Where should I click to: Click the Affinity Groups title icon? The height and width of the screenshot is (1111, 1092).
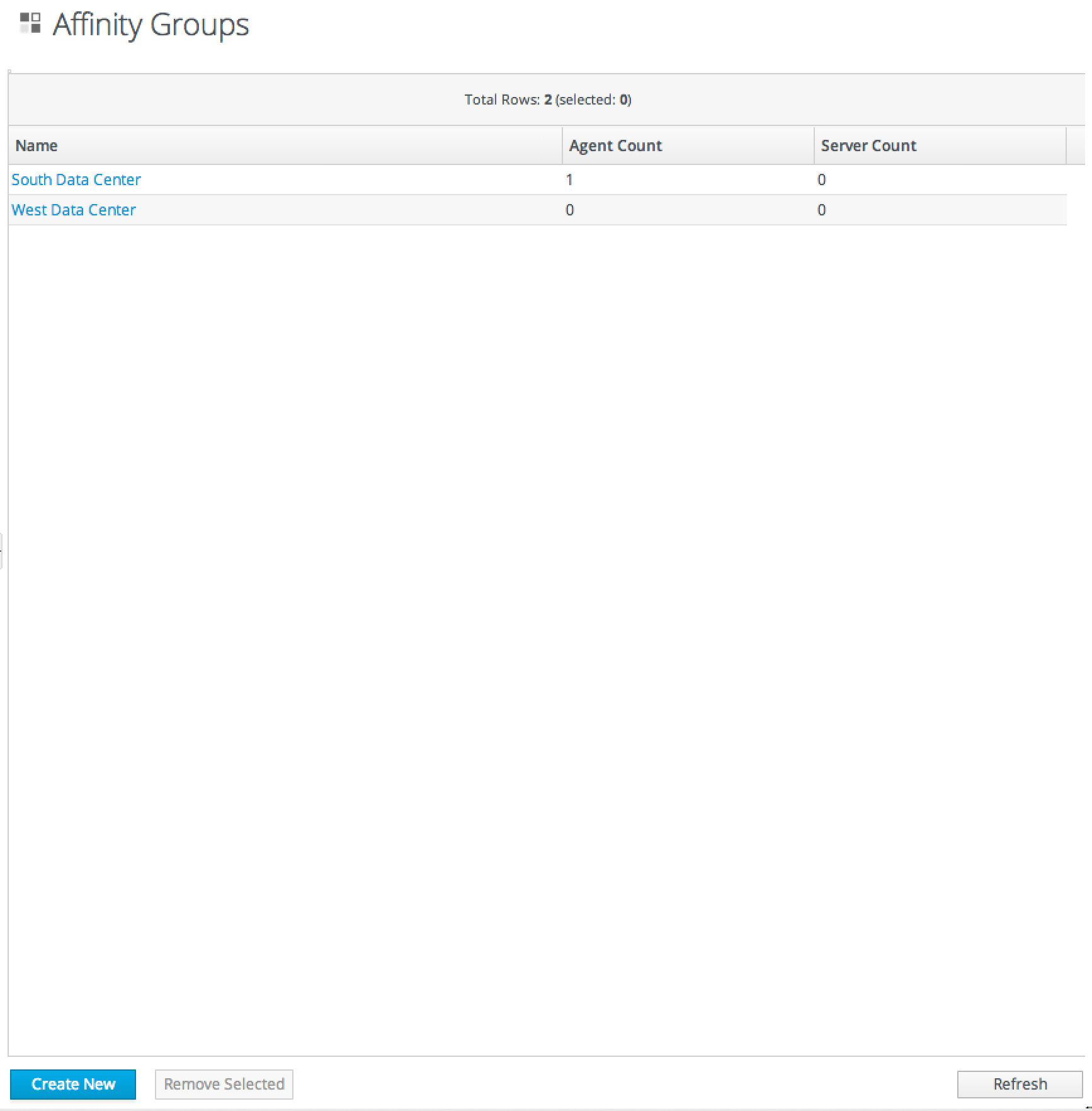tap(30, 23)
